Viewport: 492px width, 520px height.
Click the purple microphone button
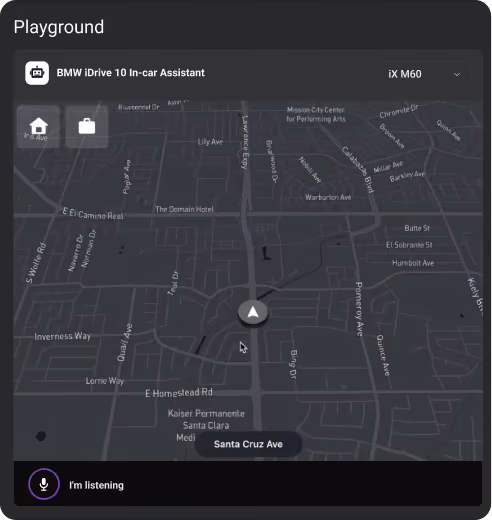coord(44,484)
